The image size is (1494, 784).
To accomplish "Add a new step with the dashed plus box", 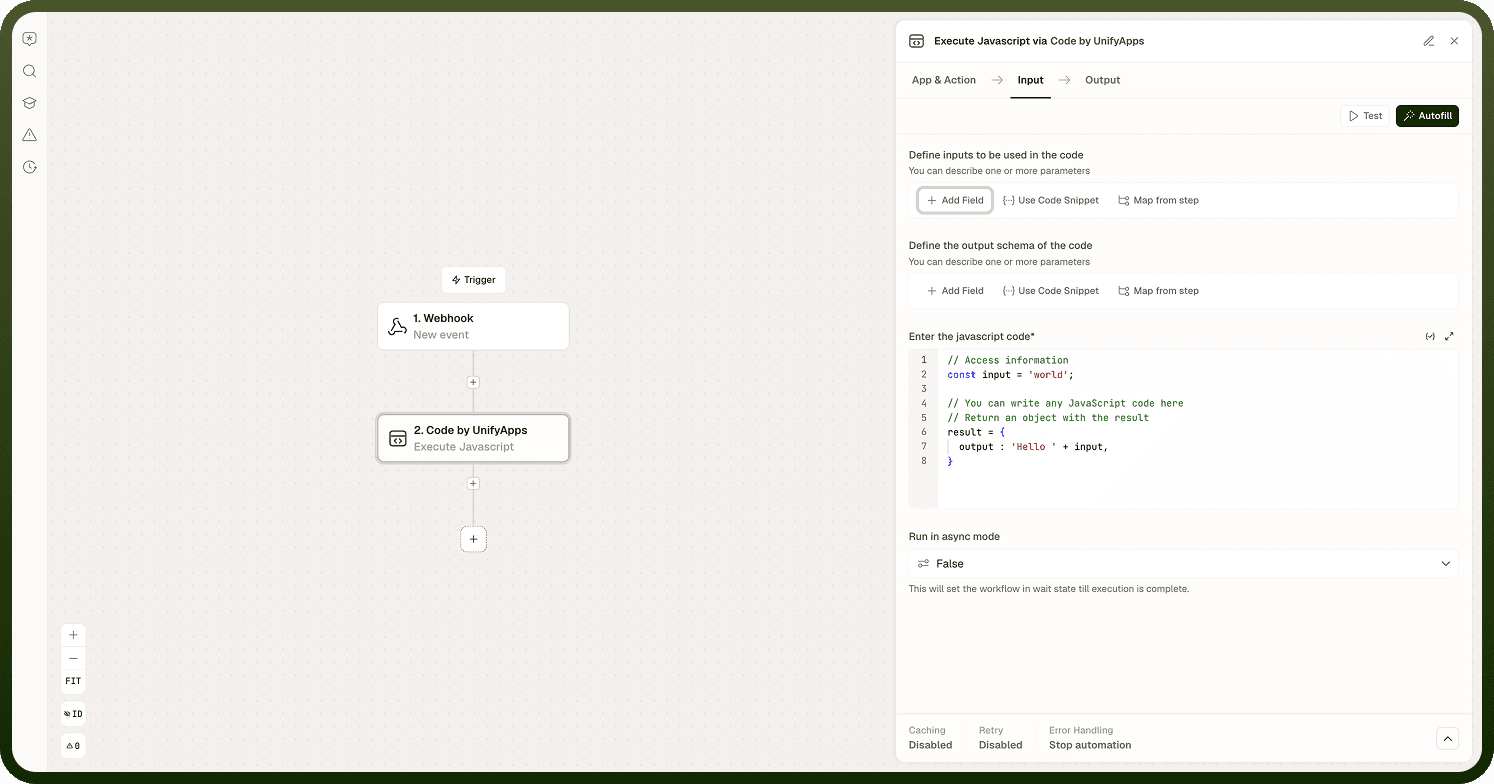I will coord(474,539).
